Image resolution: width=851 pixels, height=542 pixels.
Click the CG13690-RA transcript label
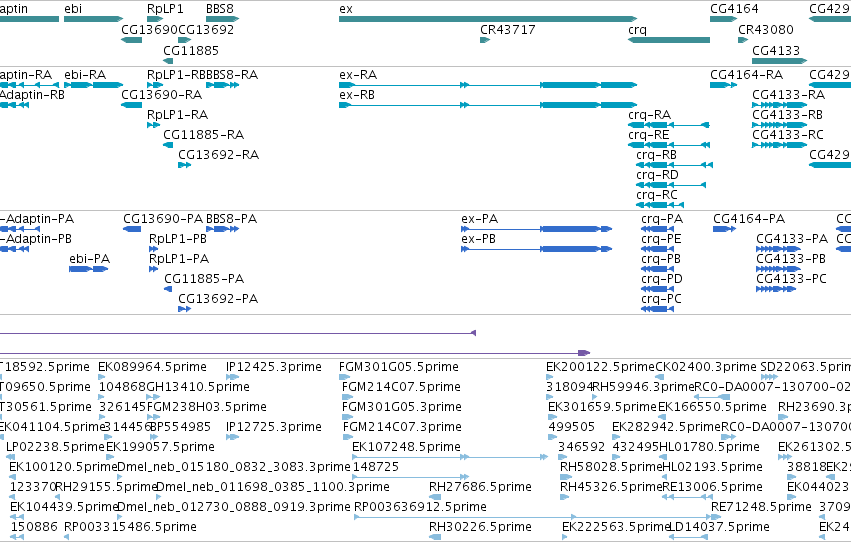click(161, 94)
